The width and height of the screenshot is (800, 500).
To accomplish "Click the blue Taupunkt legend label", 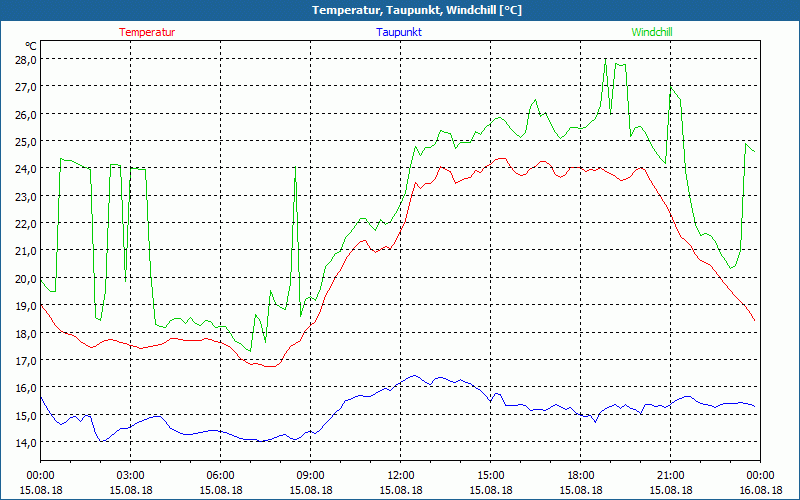I will 399,32.
